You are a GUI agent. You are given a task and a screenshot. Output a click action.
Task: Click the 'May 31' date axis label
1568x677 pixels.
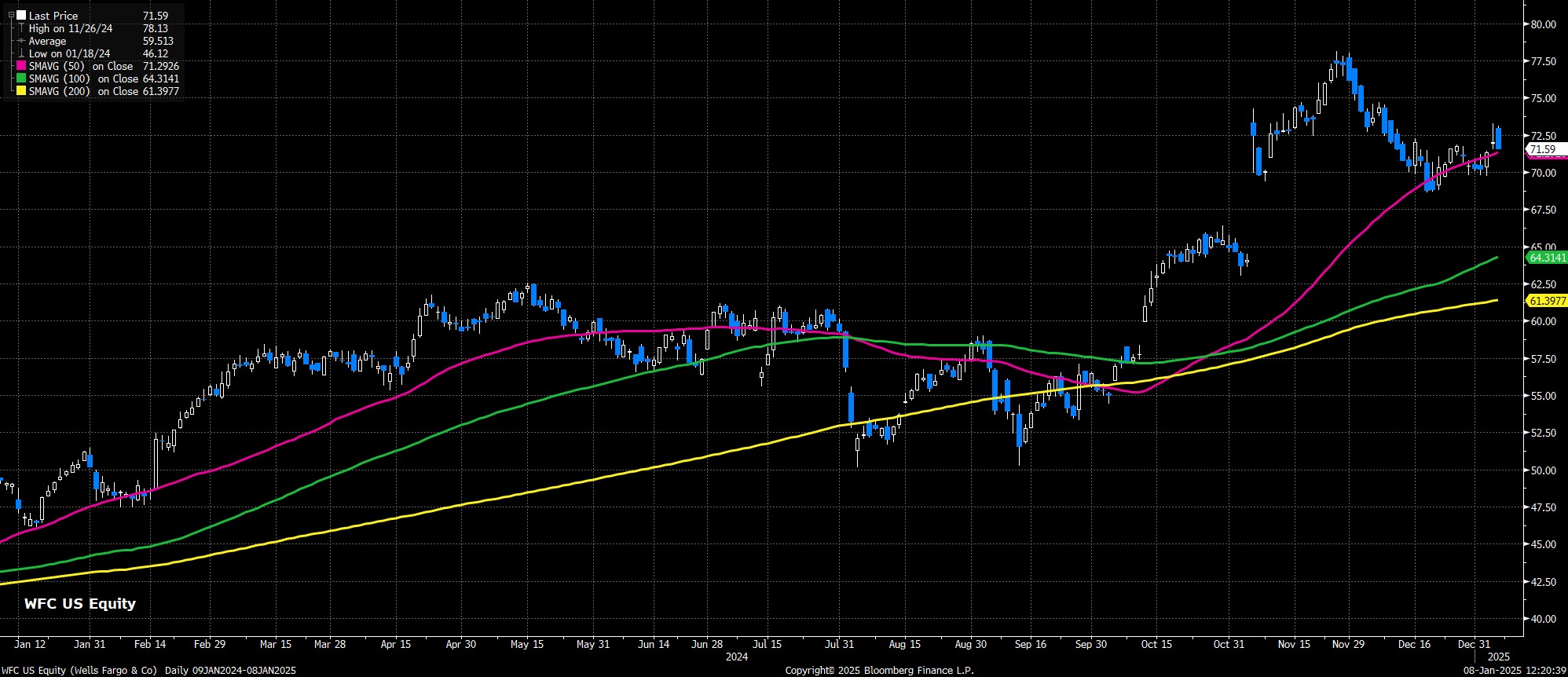(x=593, y=644)
